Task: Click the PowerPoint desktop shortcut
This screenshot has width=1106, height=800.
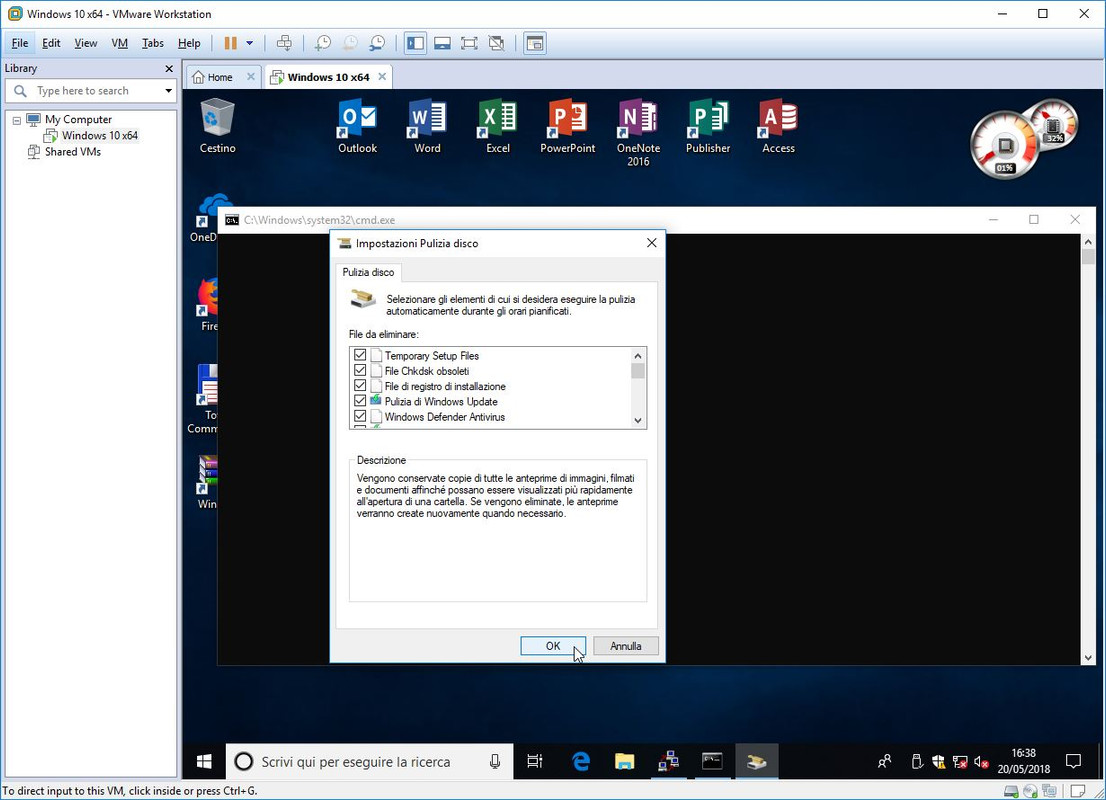Action: (568, 127)
